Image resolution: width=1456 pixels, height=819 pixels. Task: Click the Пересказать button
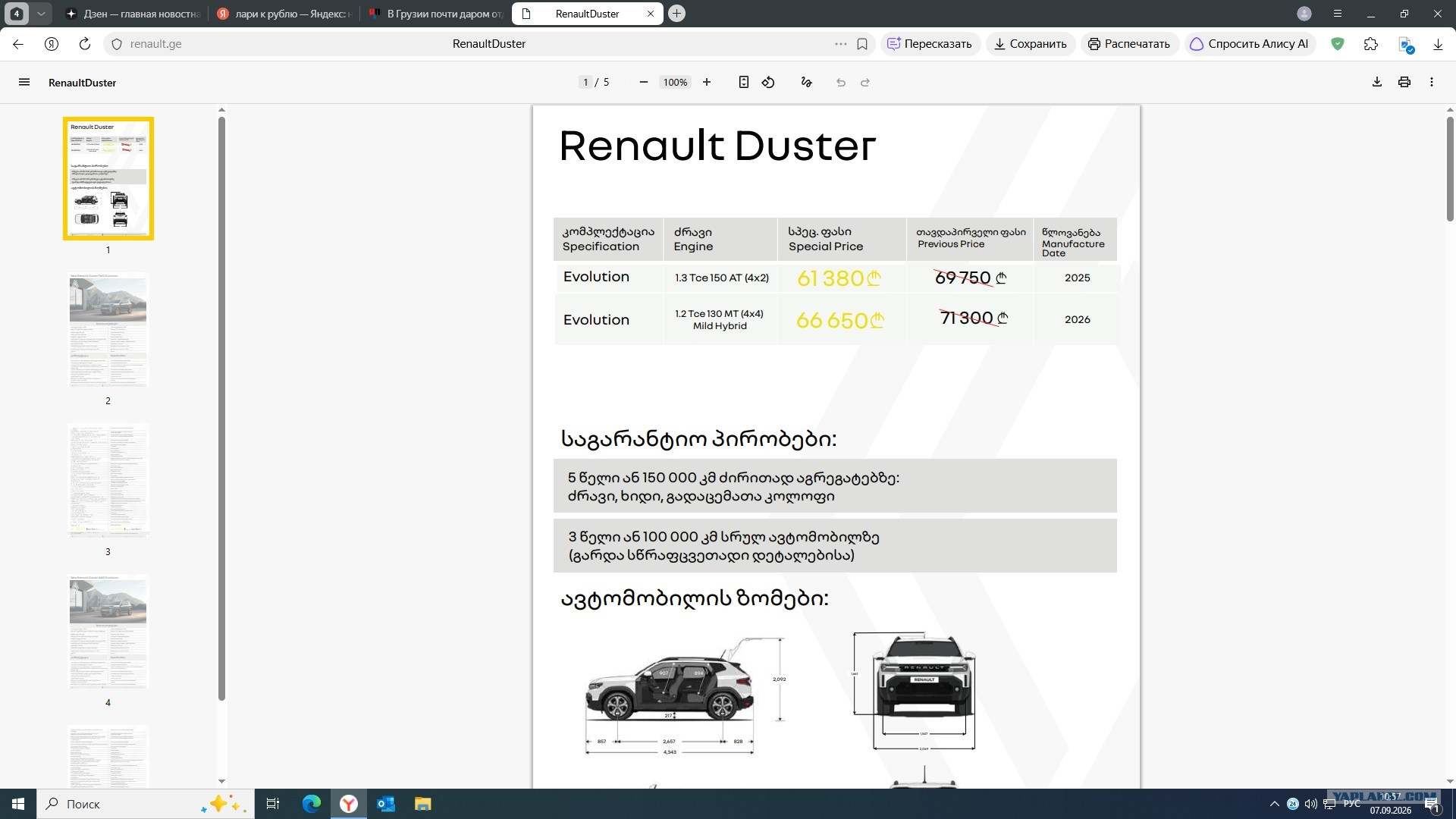(x=930, y=44)
